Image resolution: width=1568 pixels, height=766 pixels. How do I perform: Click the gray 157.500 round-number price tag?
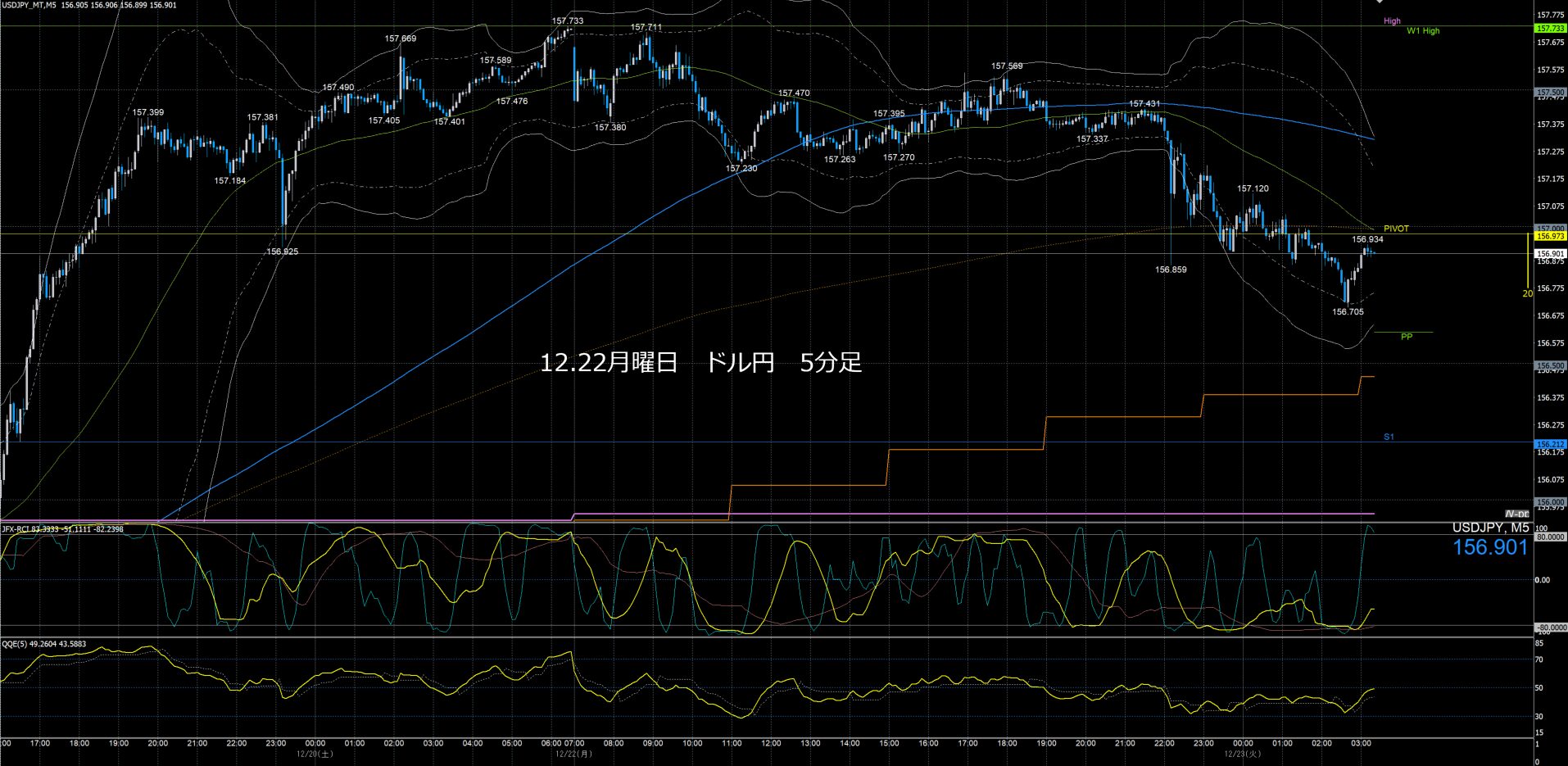(1550, 93)
